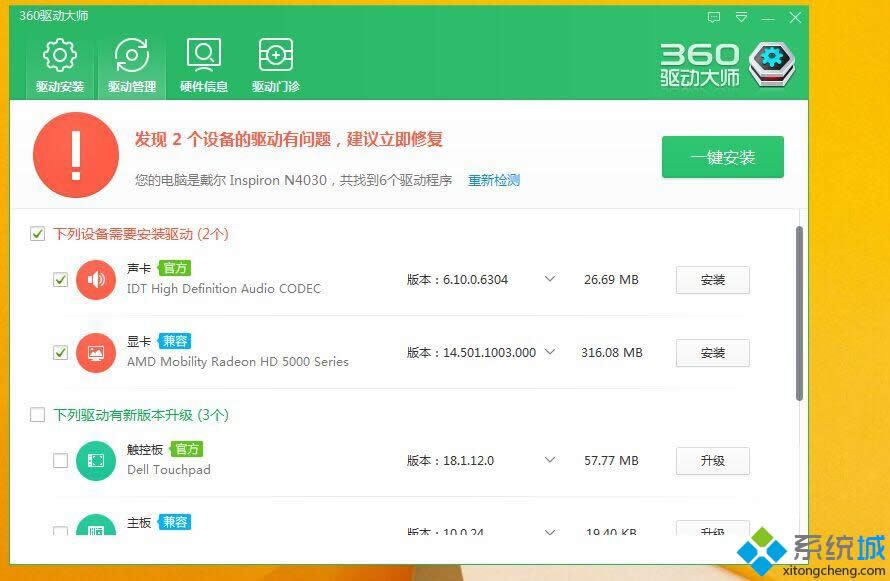Click the 360驱动大师 logo disk icon
This screenshot has height=581, width=890.
point(772,65)
